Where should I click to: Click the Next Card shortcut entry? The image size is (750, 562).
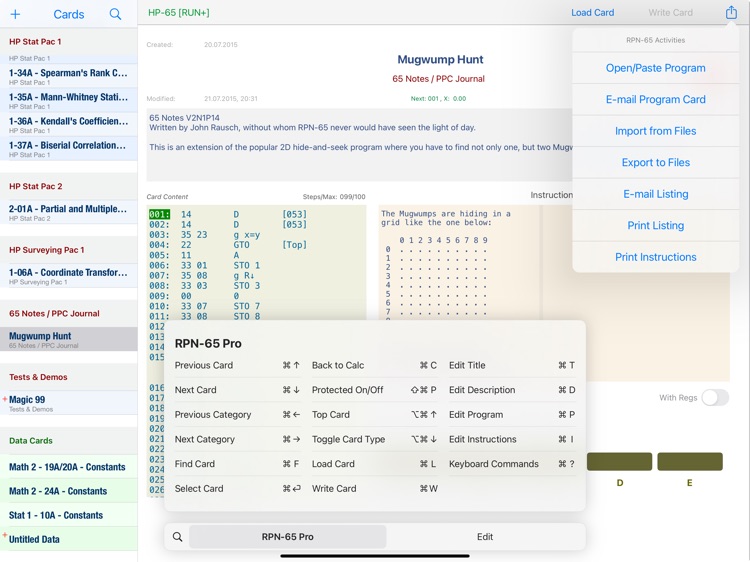[x=237, y=390]
